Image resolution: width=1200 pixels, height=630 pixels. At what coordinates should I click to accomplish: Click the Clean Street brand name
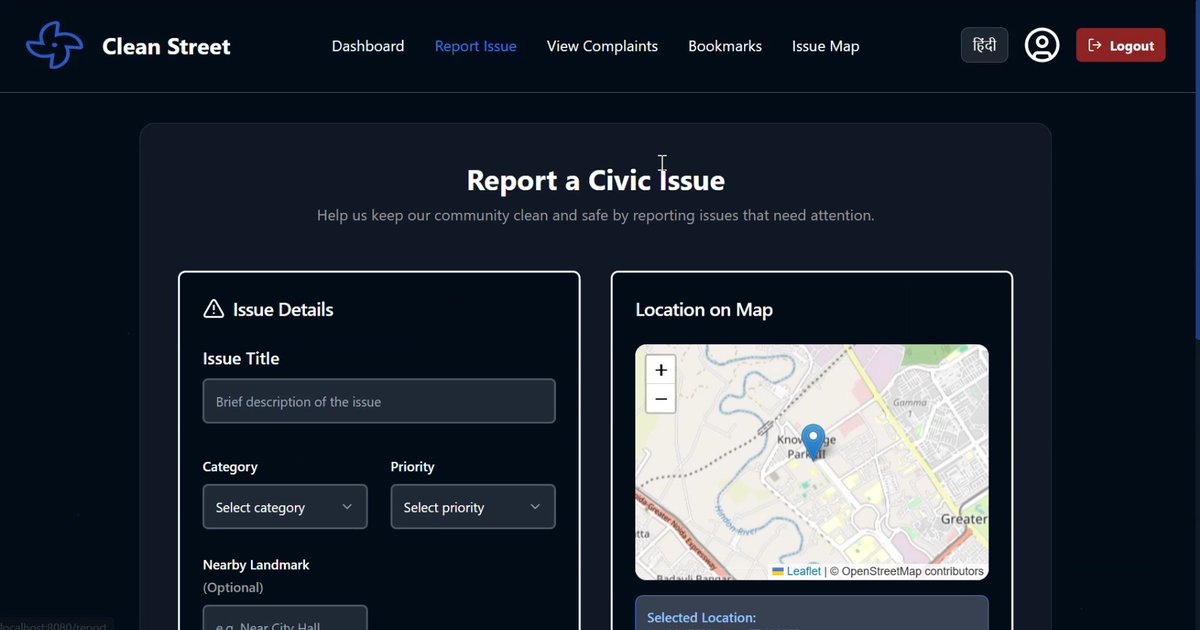166,46
